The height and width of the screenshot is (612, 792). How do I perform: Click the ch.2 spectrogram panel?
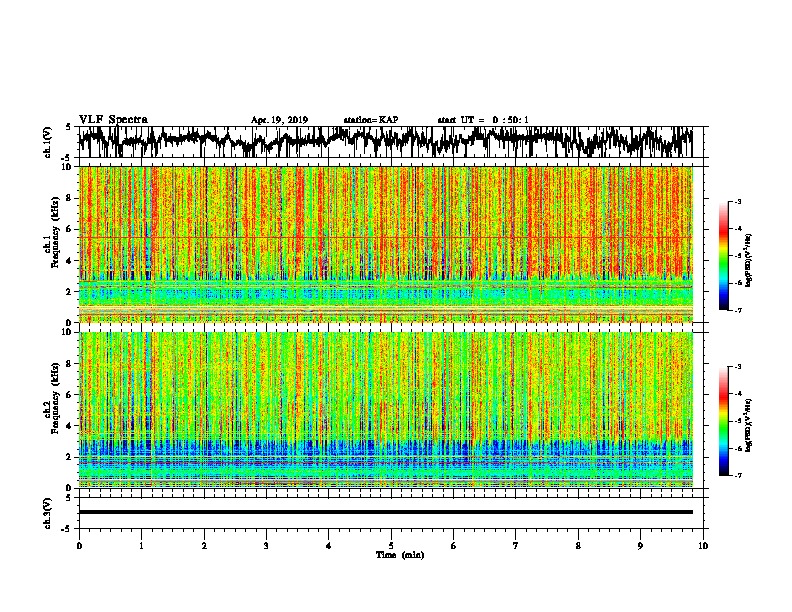386,410
